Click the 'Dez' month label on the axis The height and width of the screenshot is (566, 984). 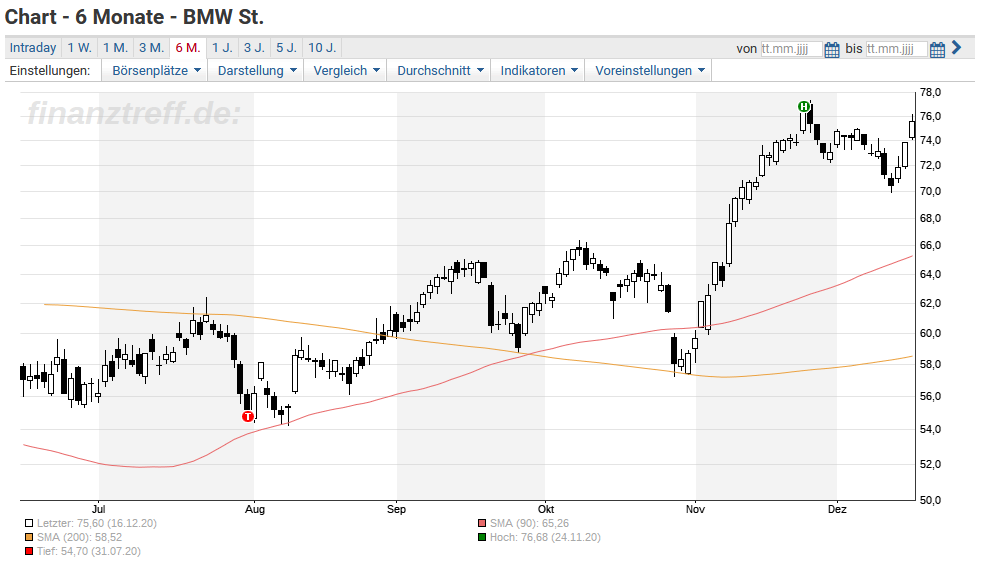click(837, 509)
